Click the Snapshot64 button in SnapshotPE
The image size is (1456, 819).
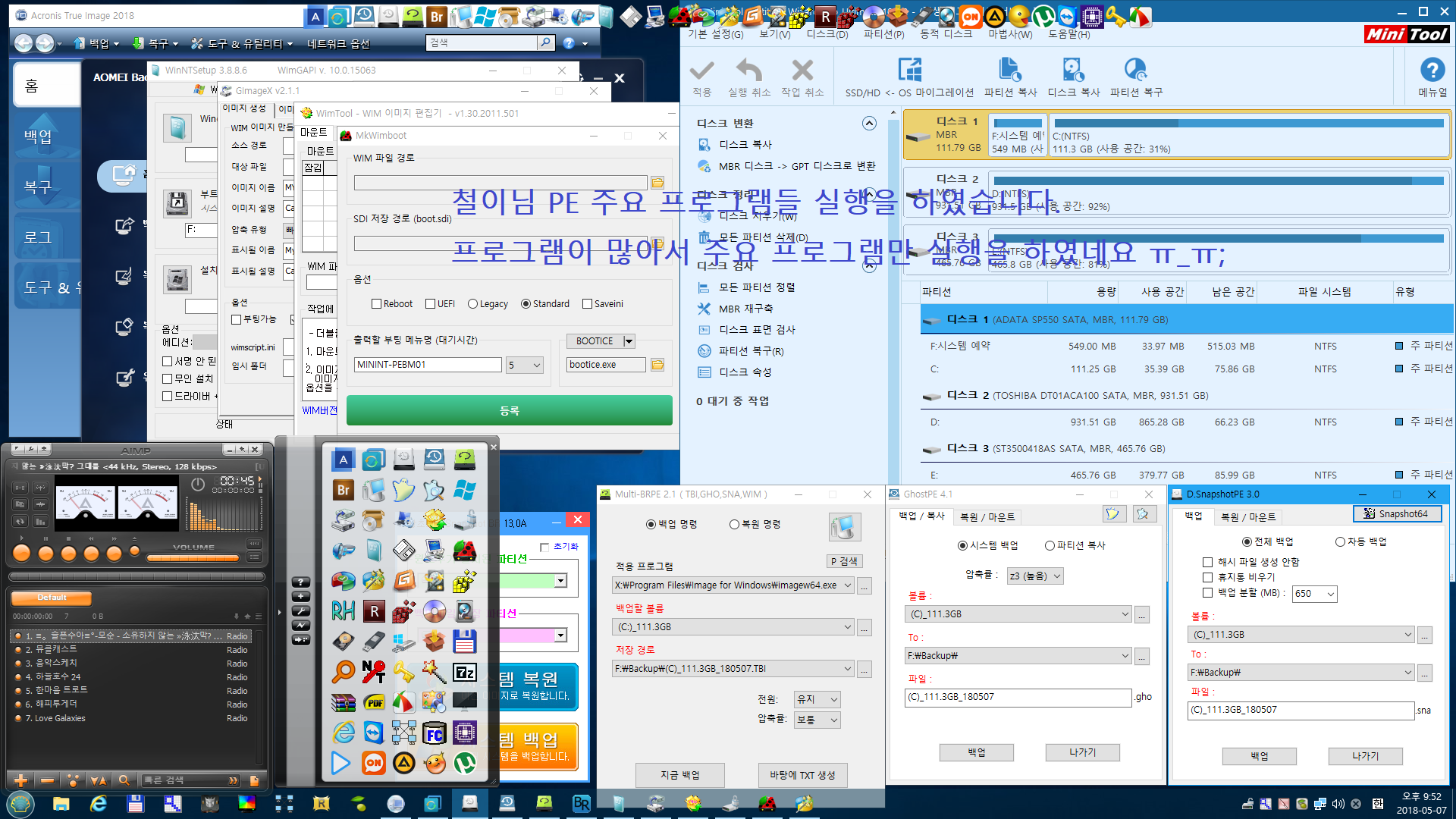click(1397, 514)
